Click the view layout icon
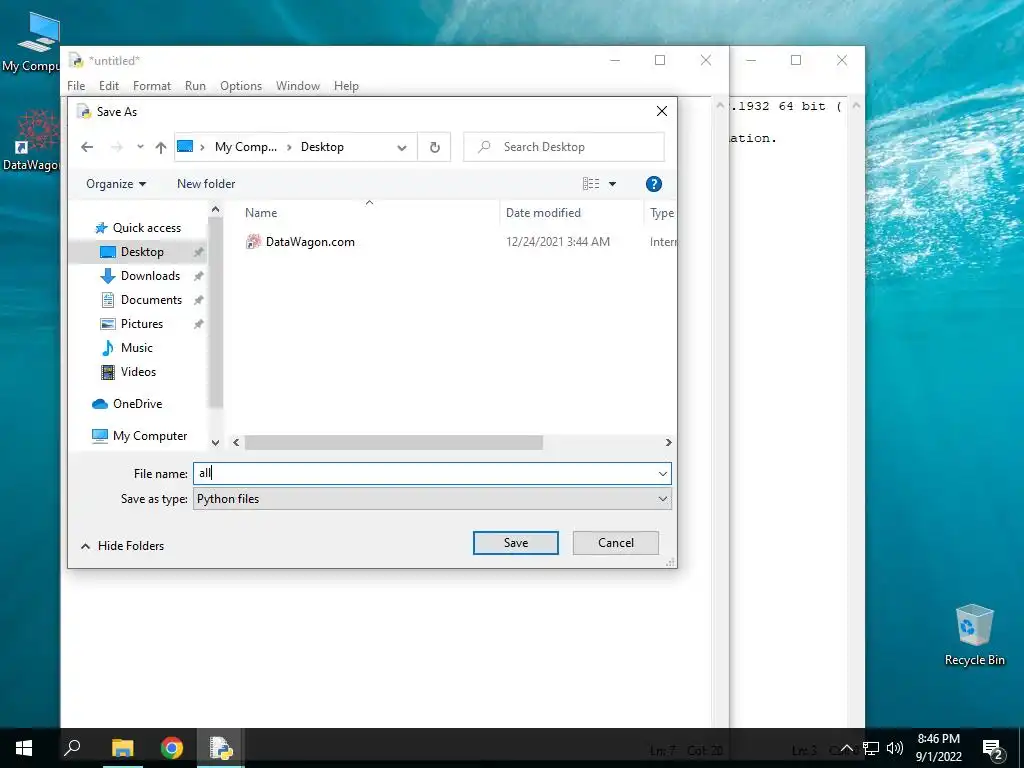Image resolution: width=1024 pixels, height=768 pixels. [x=591, y=184]
